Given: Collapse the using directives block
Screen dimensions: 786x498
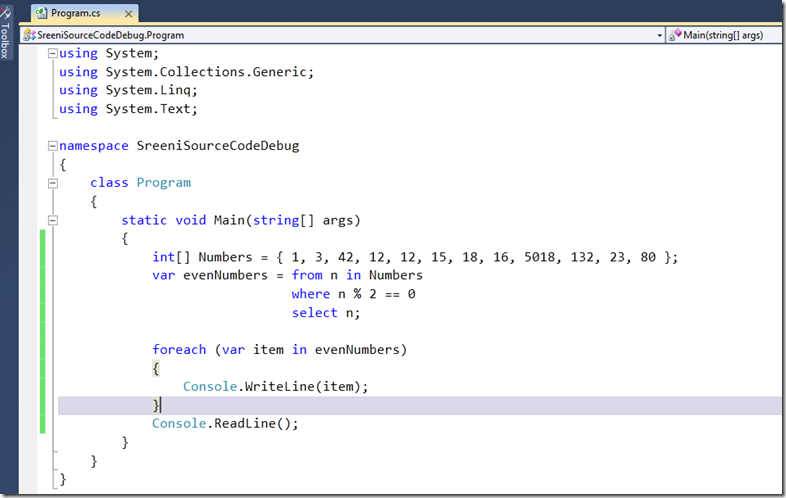Looking at the screenshot, I should pyautogui.click(x=53, y=53).
